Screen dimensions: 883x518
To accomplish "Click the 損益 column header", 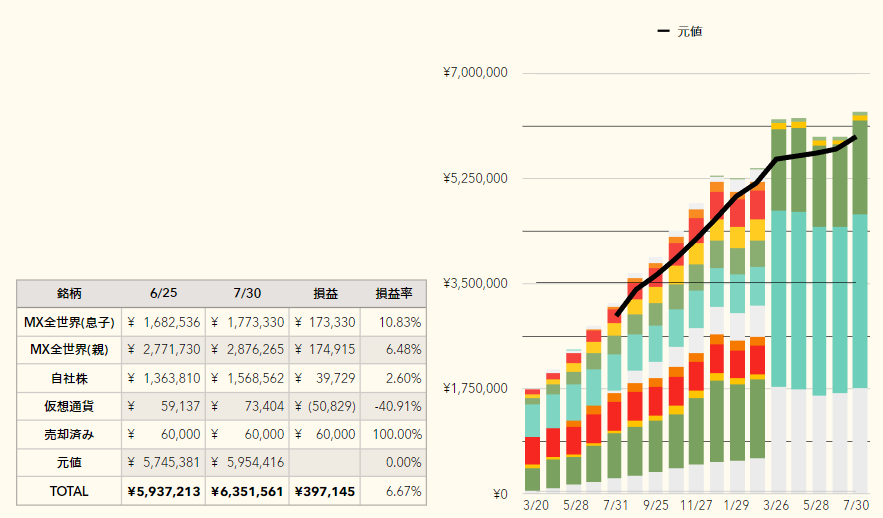I will click(325, 293).
